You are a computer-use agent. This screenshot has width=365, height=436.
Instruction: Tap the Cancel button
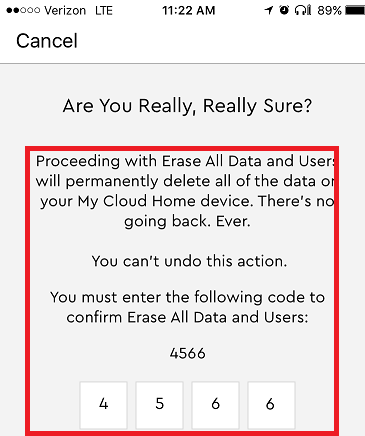point(47,41)
